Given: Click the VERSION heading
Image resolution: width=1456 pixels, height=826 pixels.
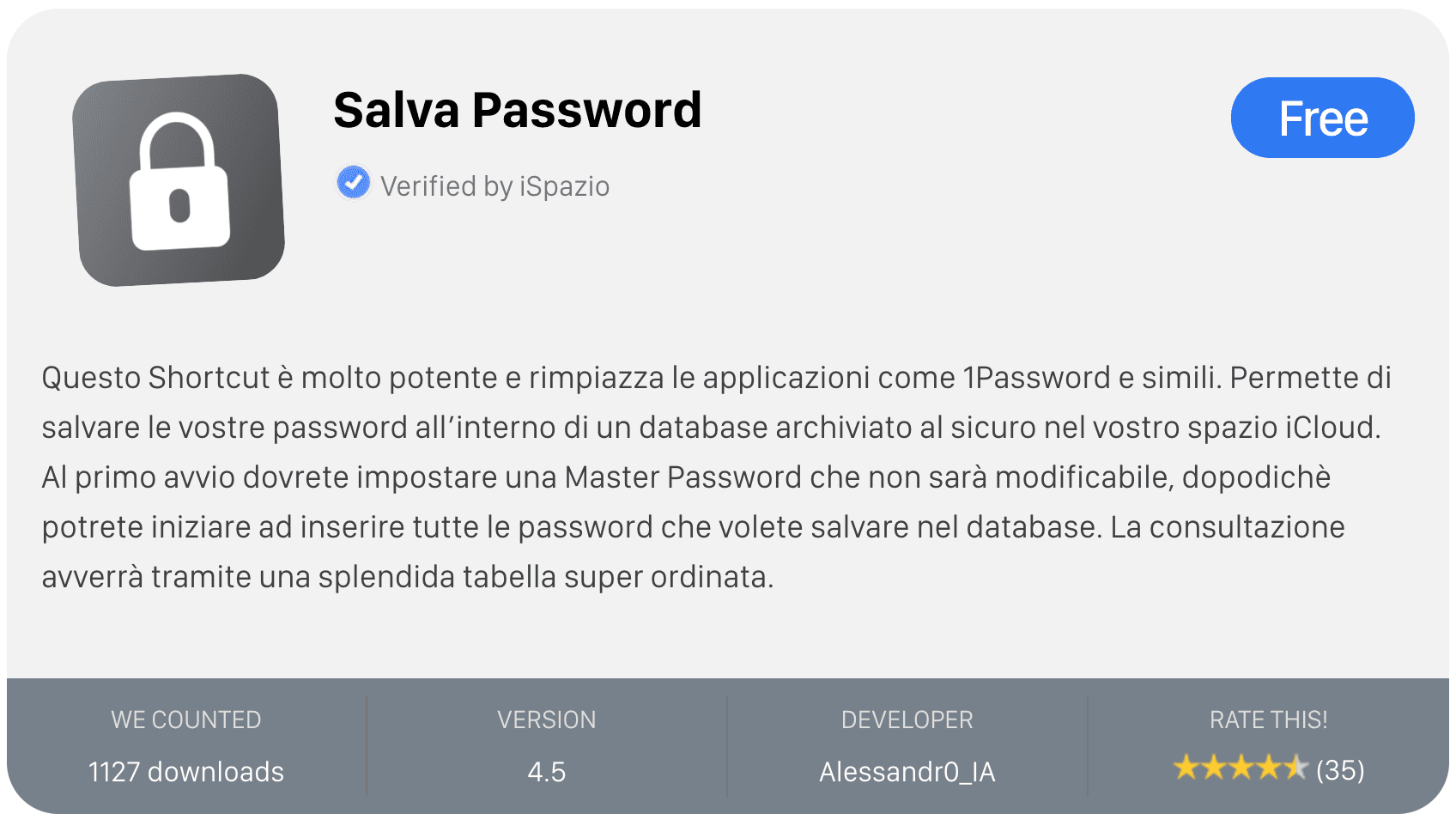Looking at the screenshot, I should (546, 720).
